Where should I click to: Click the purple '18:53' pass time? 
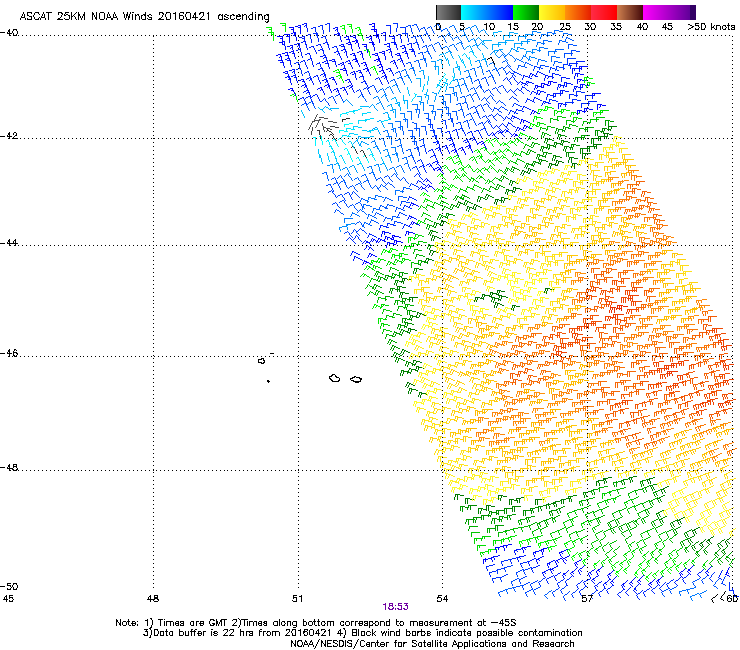(x=395, y=607)
